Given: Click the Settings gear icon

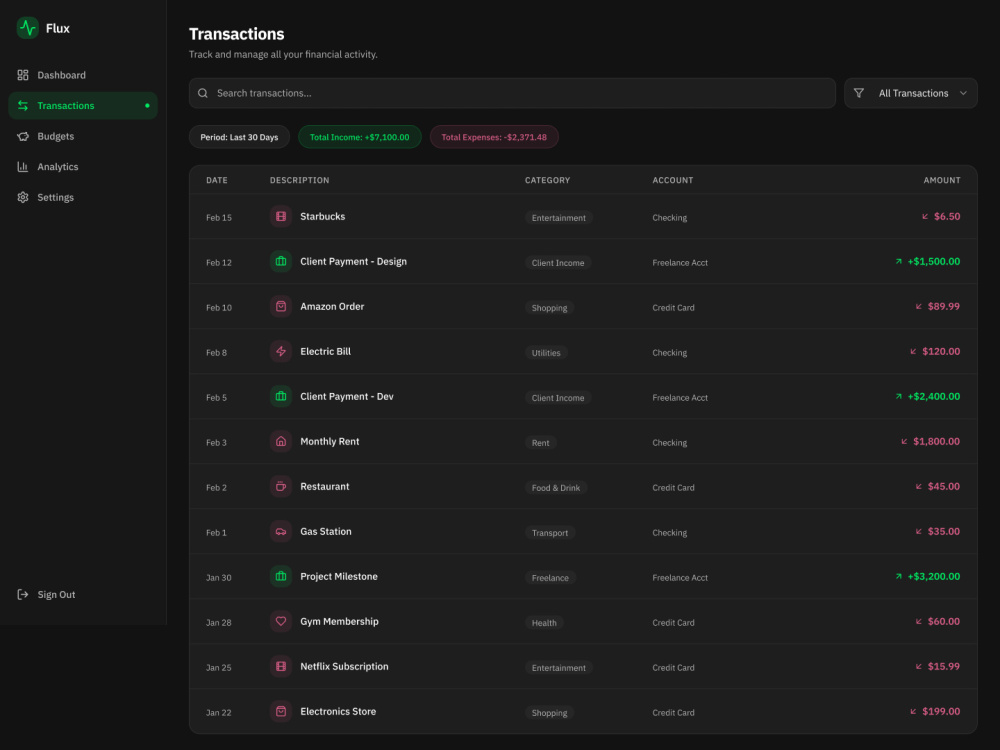Looking at the screenshot, I should tap(23, 198).
